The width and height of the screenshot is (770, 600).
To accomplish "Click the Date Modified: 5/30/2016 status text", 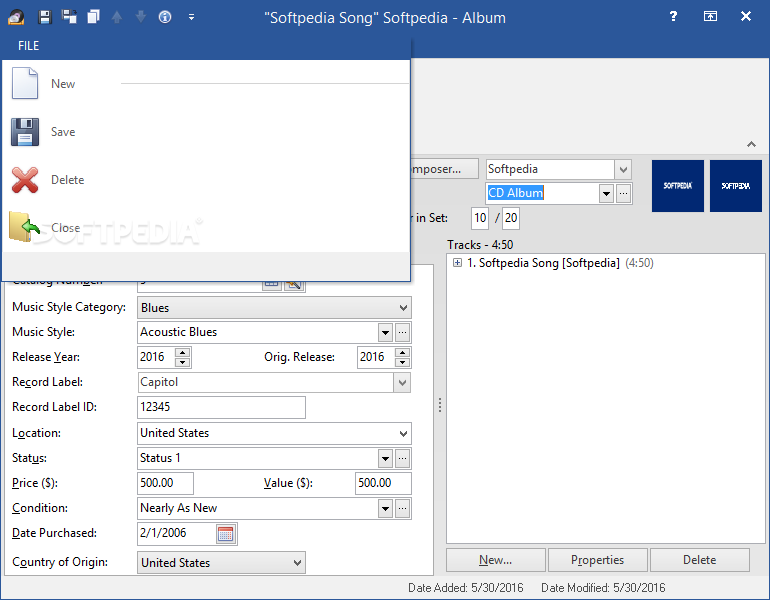I will tap(603, 588).
